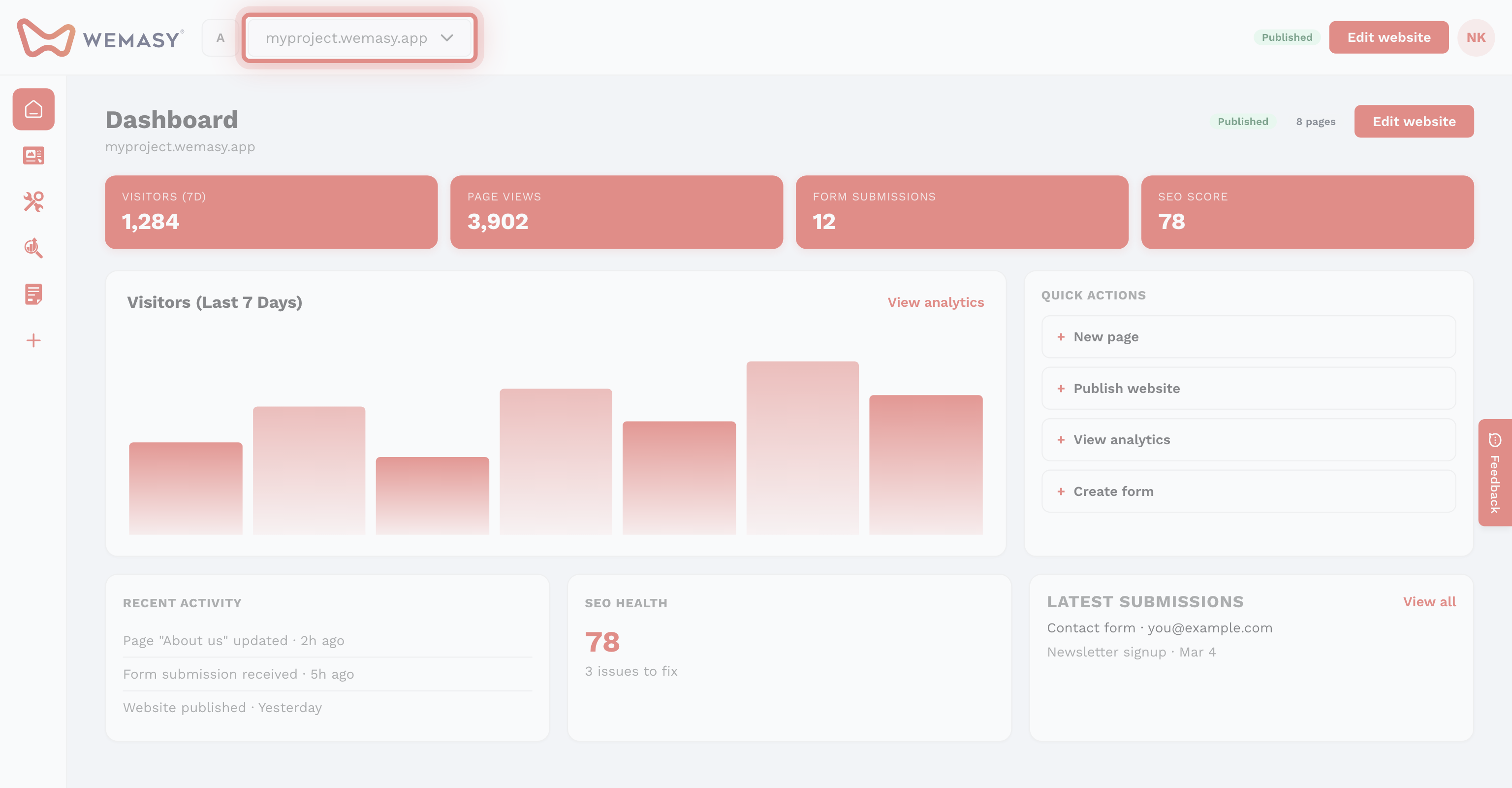Click Edit website in top header
Image resolution: width=1512 pixels, height=788 pixels.
click(x=1389, y=37)
